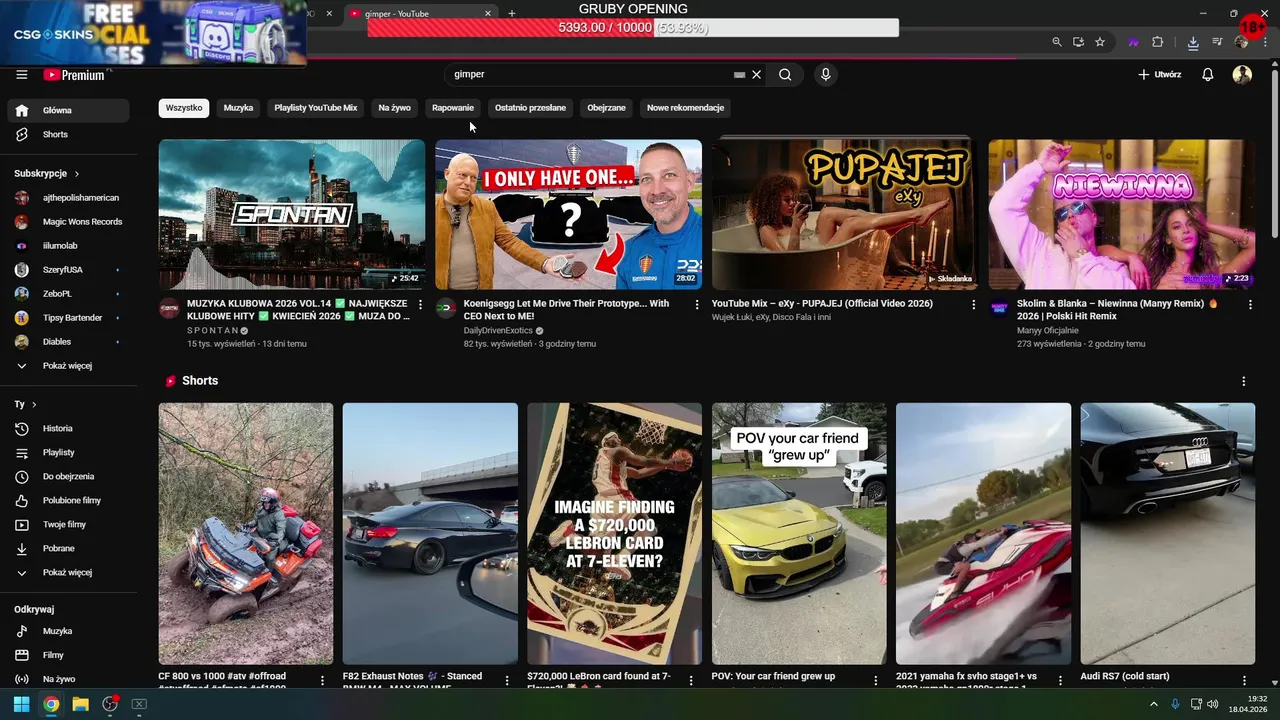
Task: Expand Pokaż więcej under subscriptions
Action: click(x=68, y=366)
